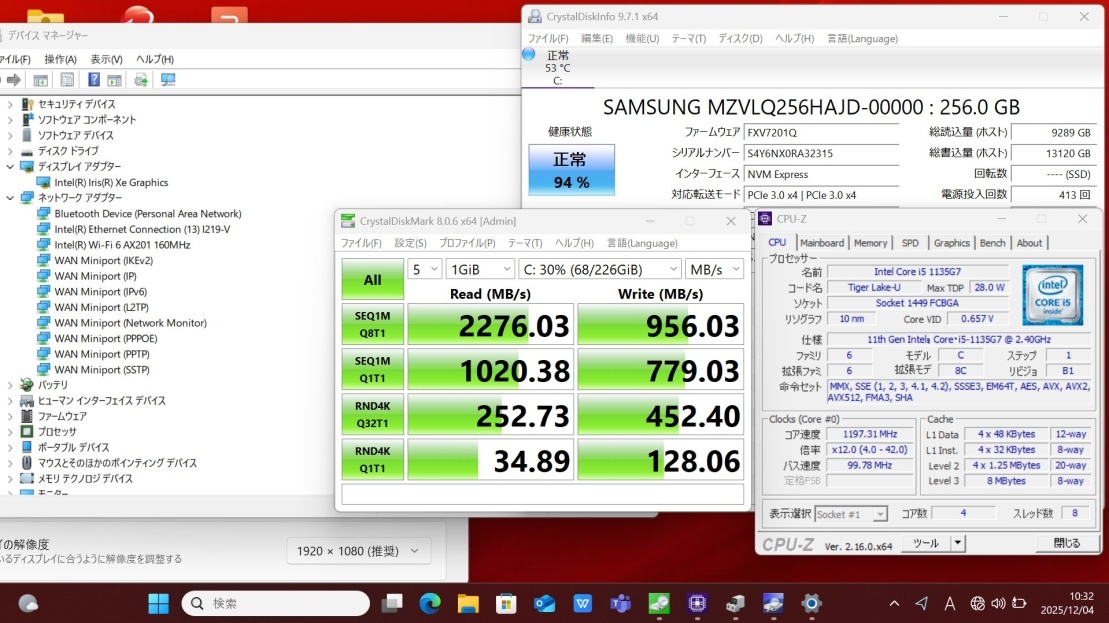Screen dimensions: 1109x623
Task: Expand the バッテリ device category
Action: point(10,385)
